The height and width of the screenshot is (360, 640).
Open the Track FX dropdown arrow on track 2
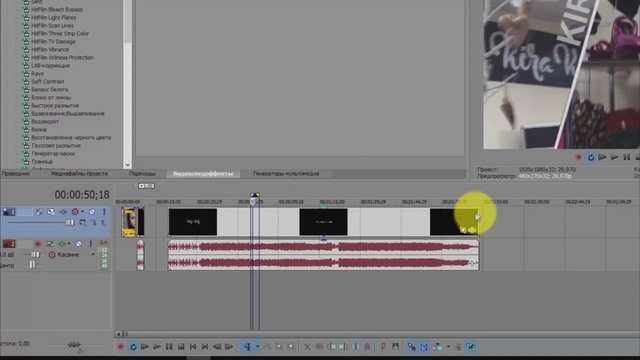pos(69,244)
